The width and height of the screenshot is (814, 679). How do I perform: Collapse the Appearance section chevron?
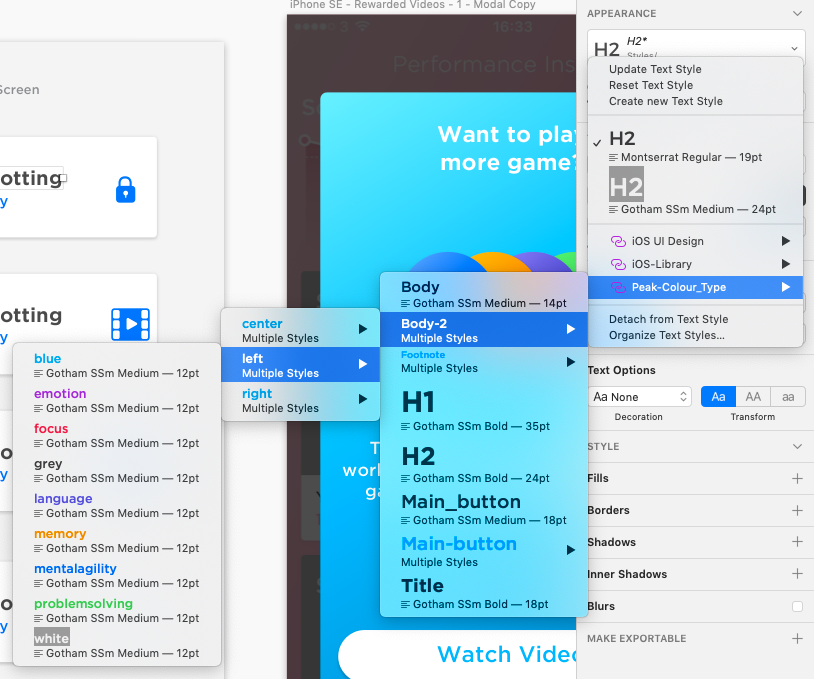coord(797,13)
